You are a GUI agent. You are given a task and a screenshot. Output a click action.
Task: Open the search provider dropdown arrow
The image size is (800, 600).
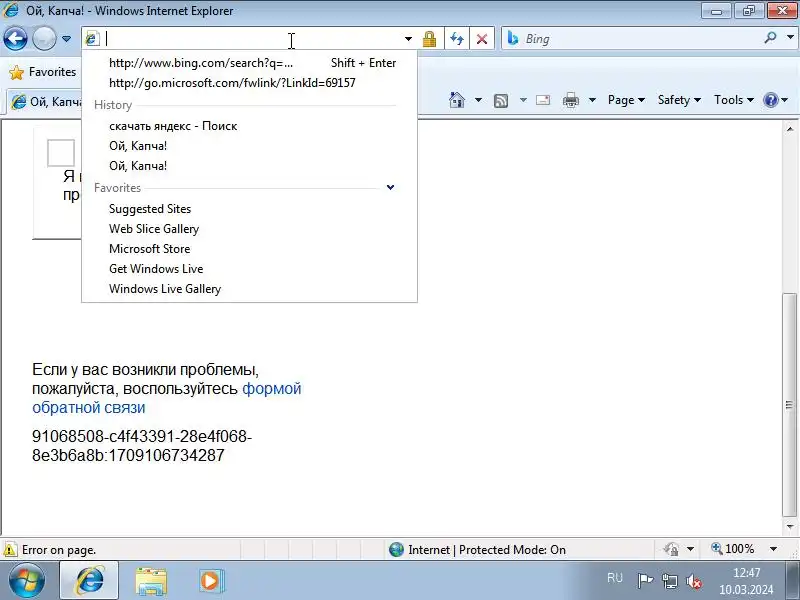[790, 37]
